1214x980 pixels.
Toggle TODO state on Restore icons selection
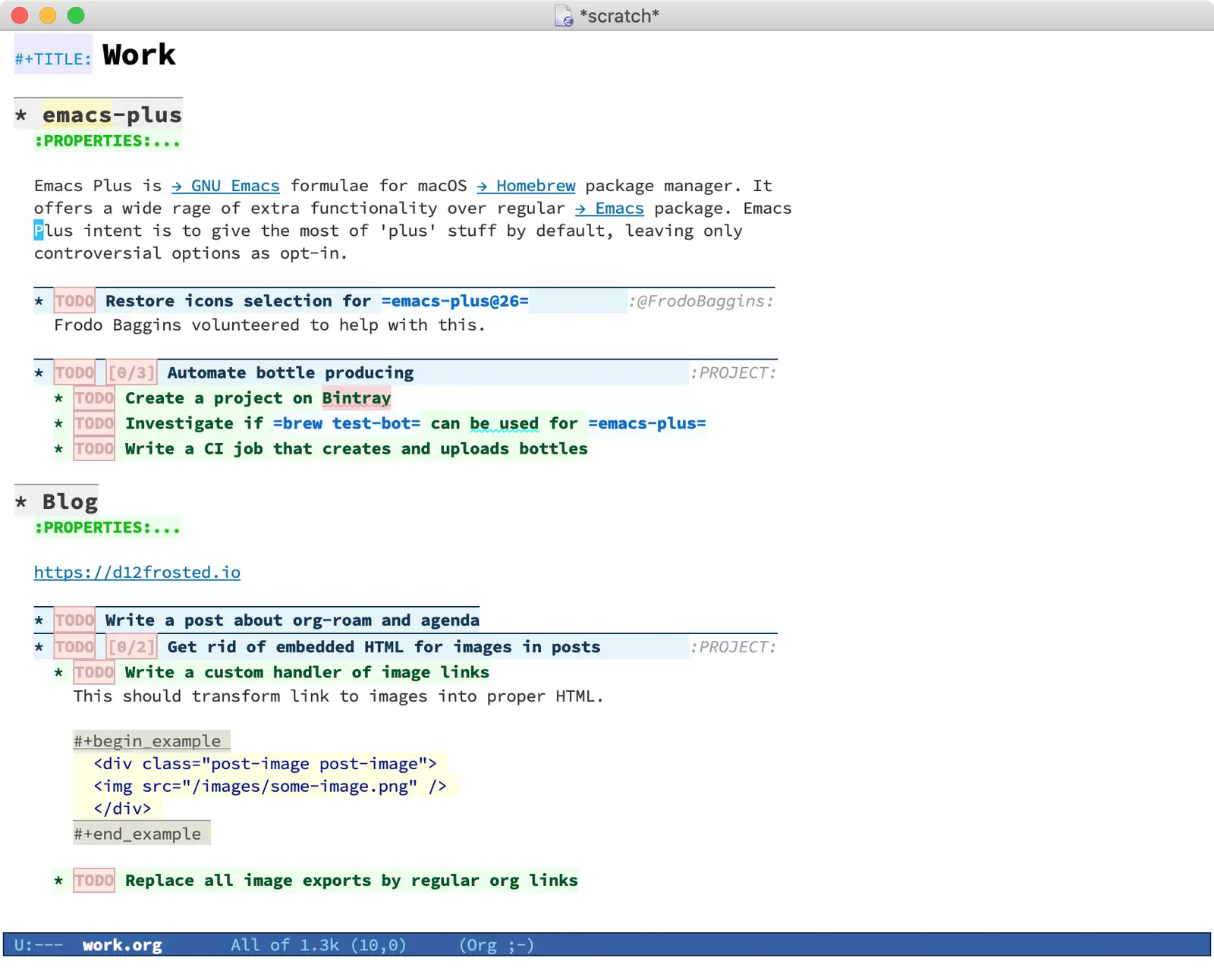pyautogui.click(x=74, y=301)
